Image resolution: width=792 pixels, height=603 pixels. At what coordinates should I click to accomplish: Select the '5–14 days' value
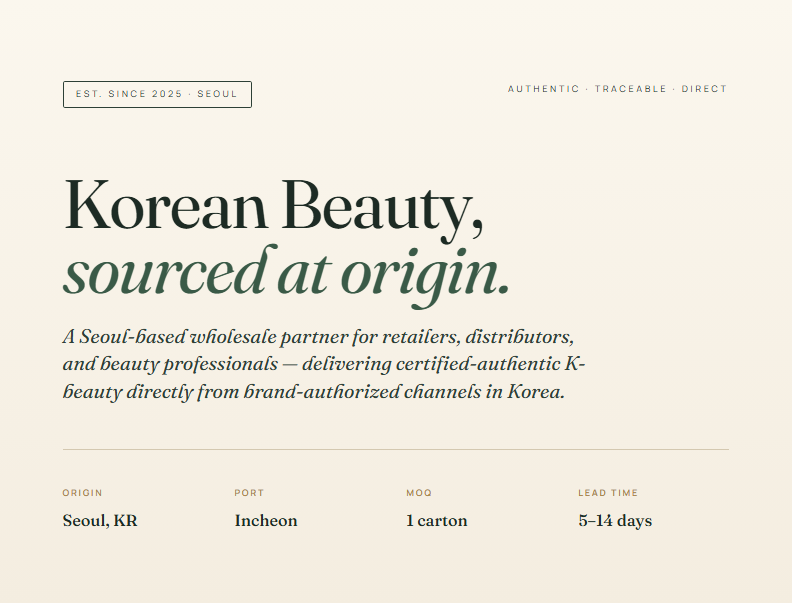615,521
